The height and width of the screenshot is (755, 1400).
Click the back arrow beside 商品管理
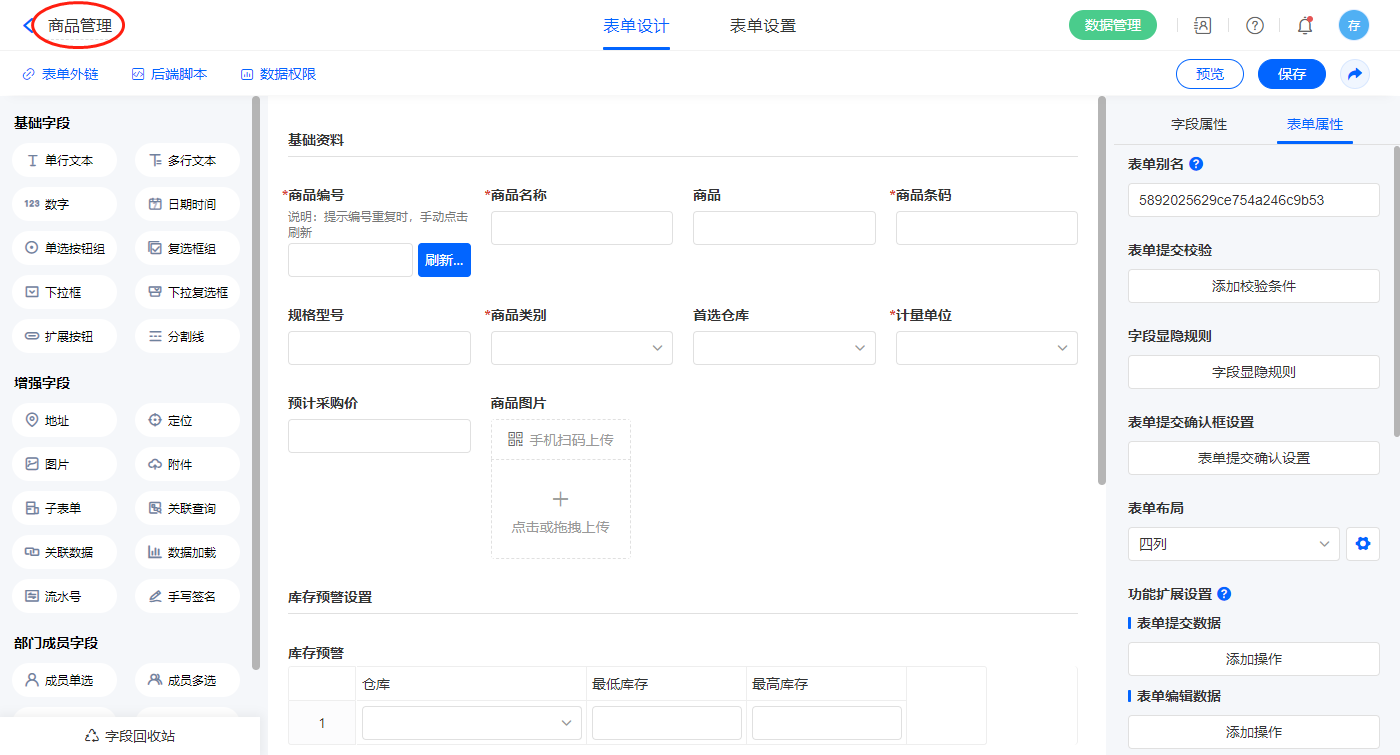click(x=28, y=26)
